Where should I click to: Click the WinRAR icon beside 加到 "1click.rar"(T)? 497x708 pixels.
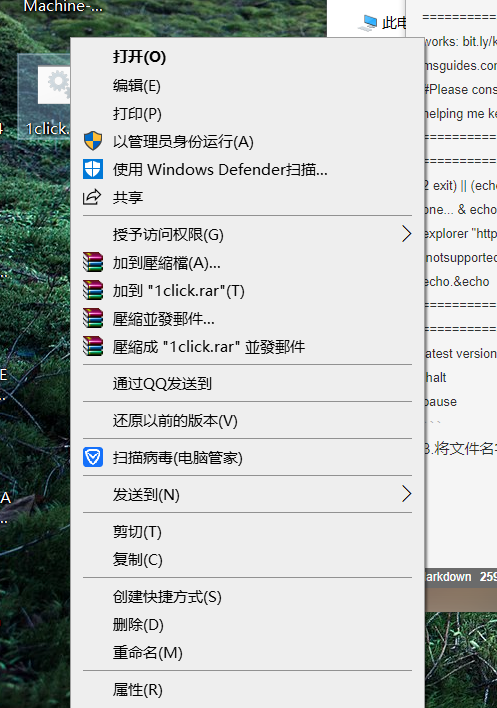pos(93,290)
